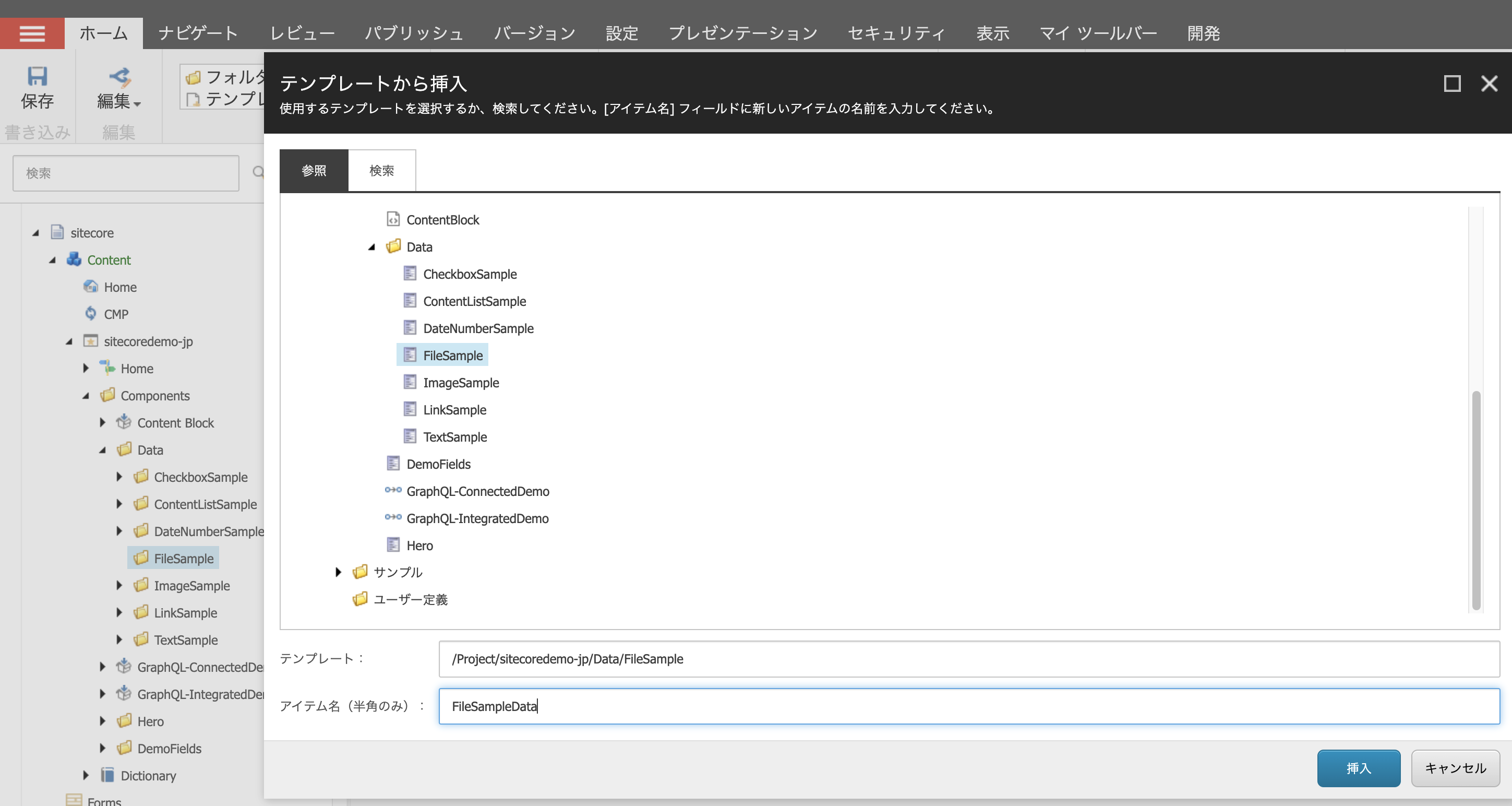The image size is (1512, 806).
Task: Click the FileSample template icon
Action: point(409,354)
